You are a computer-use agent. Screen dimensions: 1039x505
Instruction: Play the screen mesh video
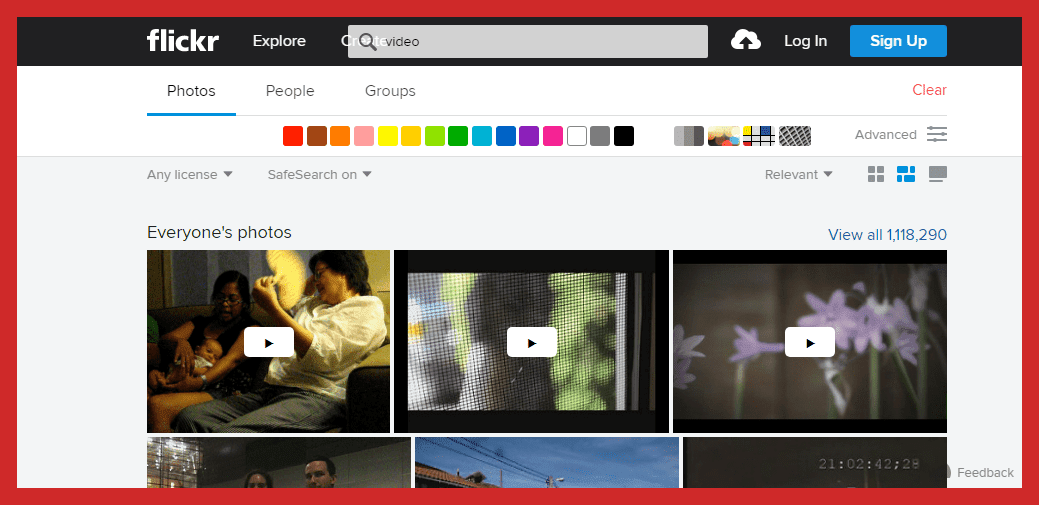pos(531,342)
